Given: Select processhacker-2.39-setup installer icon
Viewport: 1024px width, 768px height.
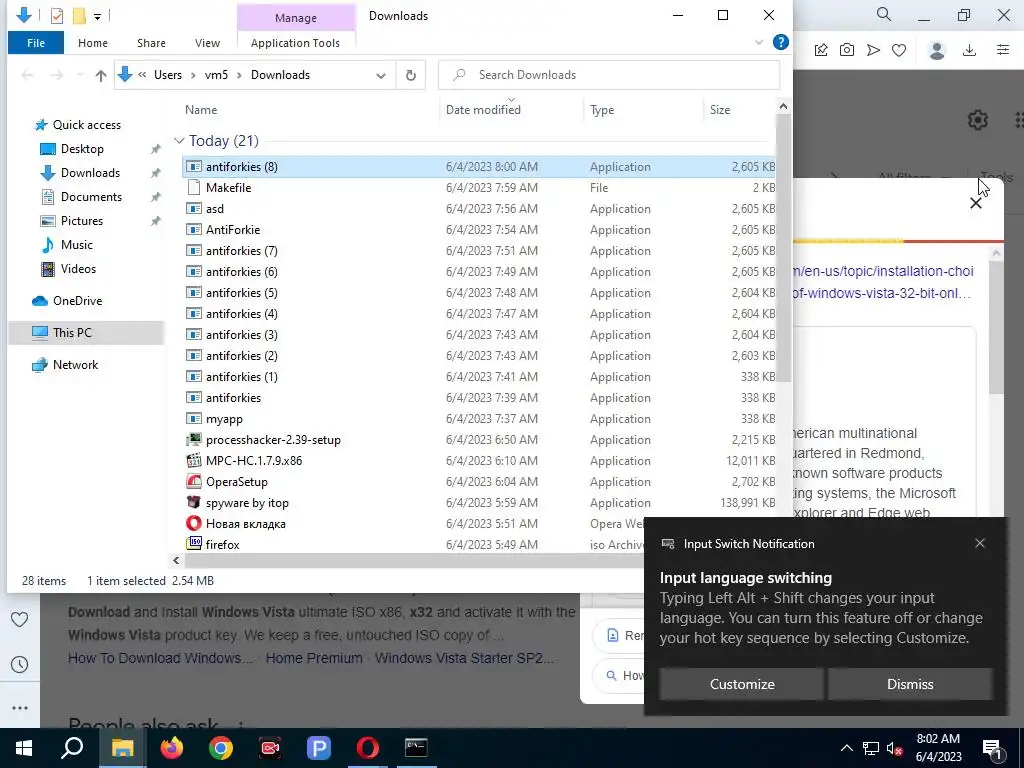Looking at the screenshot, I should (x=193, y=440).
